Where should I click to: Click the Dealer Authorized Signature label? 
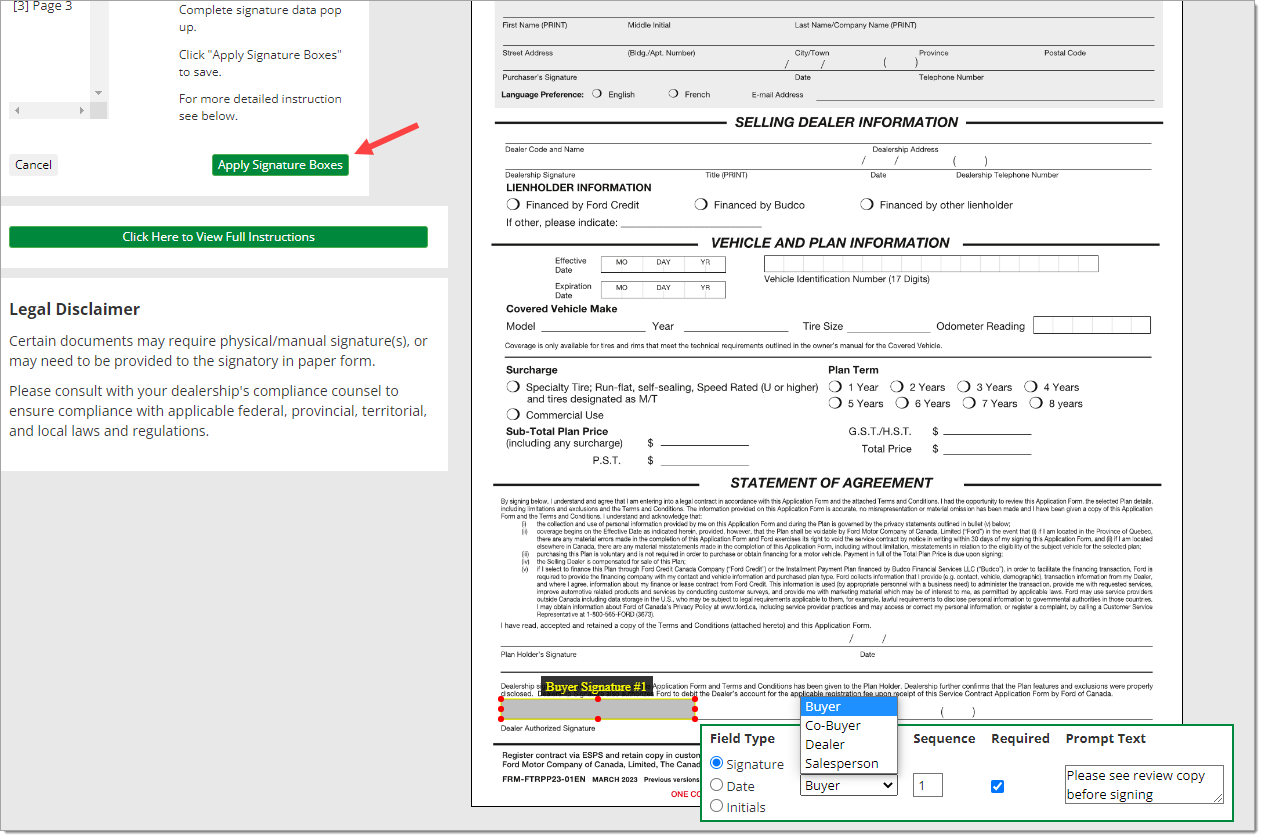548,728
